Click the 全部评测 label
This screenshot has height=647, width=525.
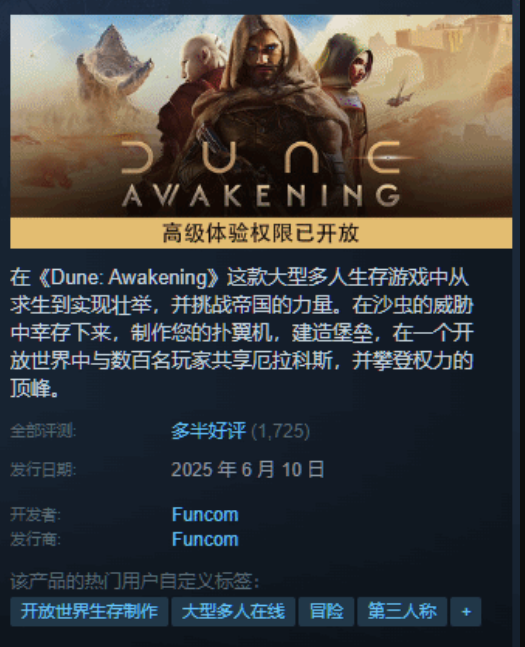[x=43, y=431]
